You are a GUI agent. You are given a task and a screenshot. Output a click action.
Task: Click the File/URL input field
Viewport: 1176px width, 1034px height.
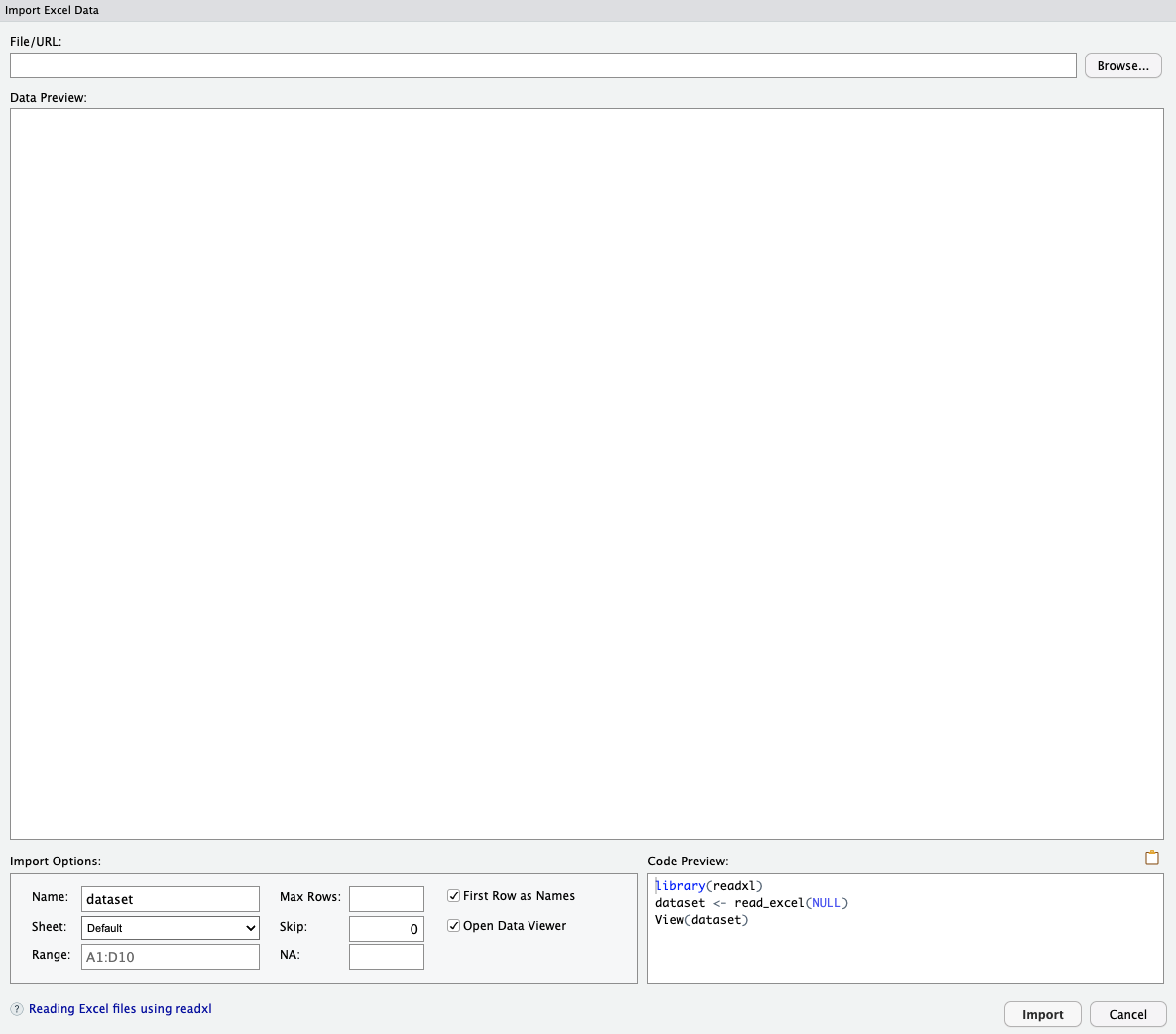pos(542,65)
